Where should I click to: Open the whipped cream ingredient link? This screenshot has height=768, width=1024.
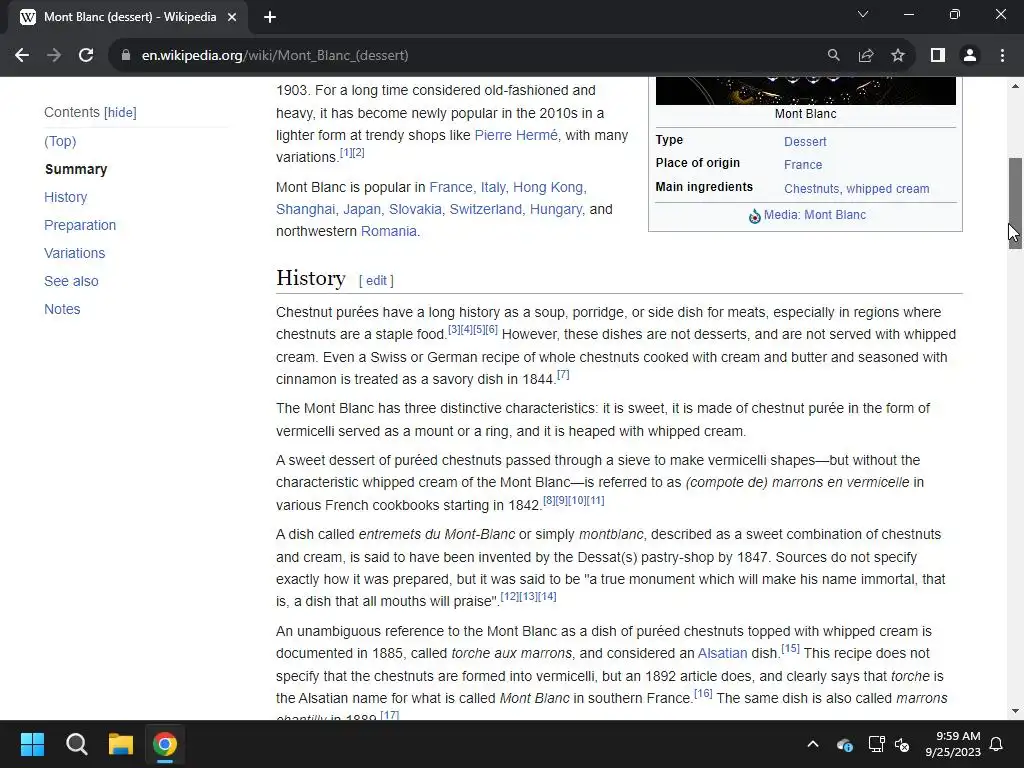[x=888, y=189]
